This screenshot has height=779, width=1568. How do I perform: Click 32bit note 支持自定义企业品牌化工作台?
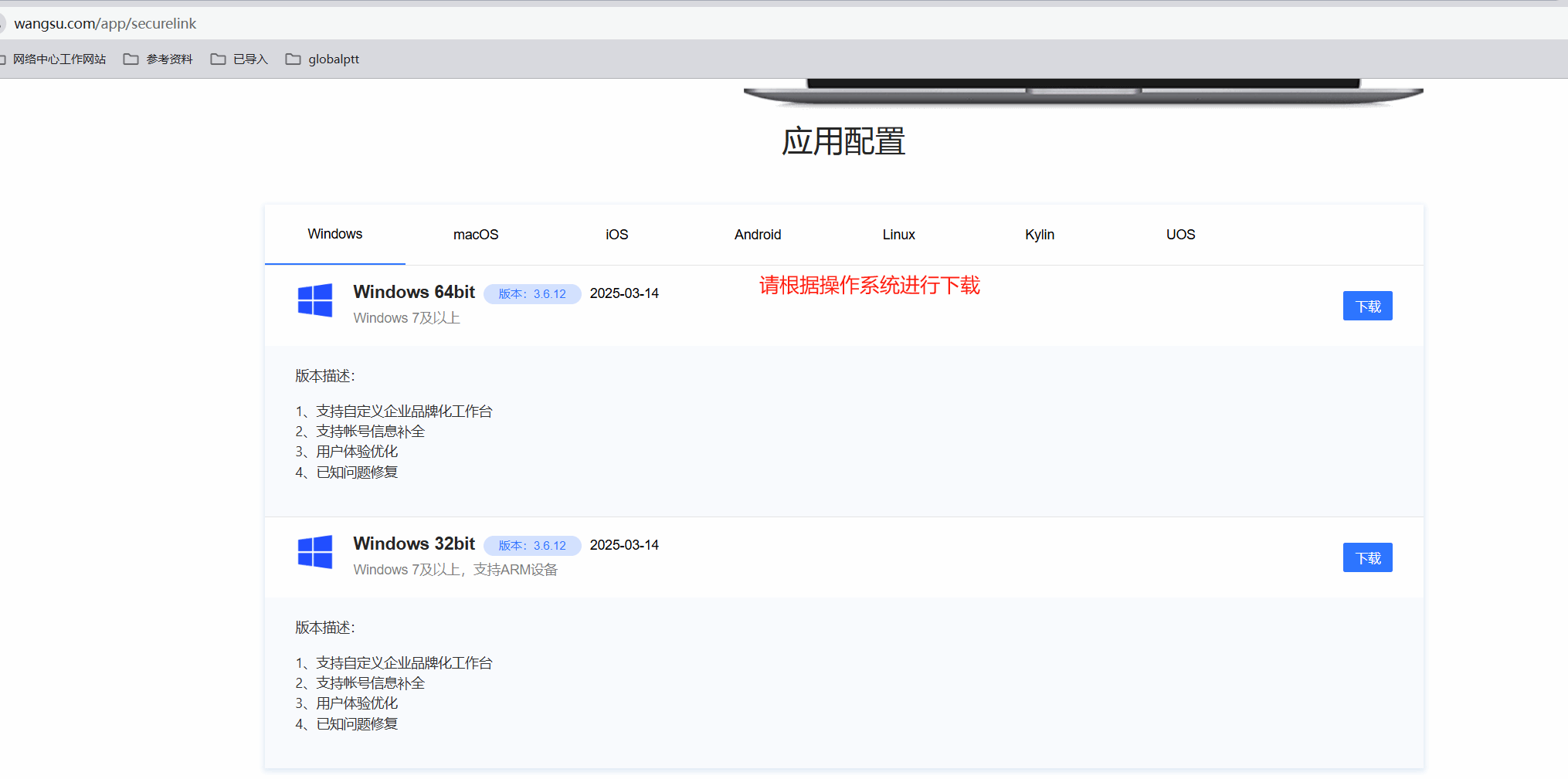coord(394,663)
